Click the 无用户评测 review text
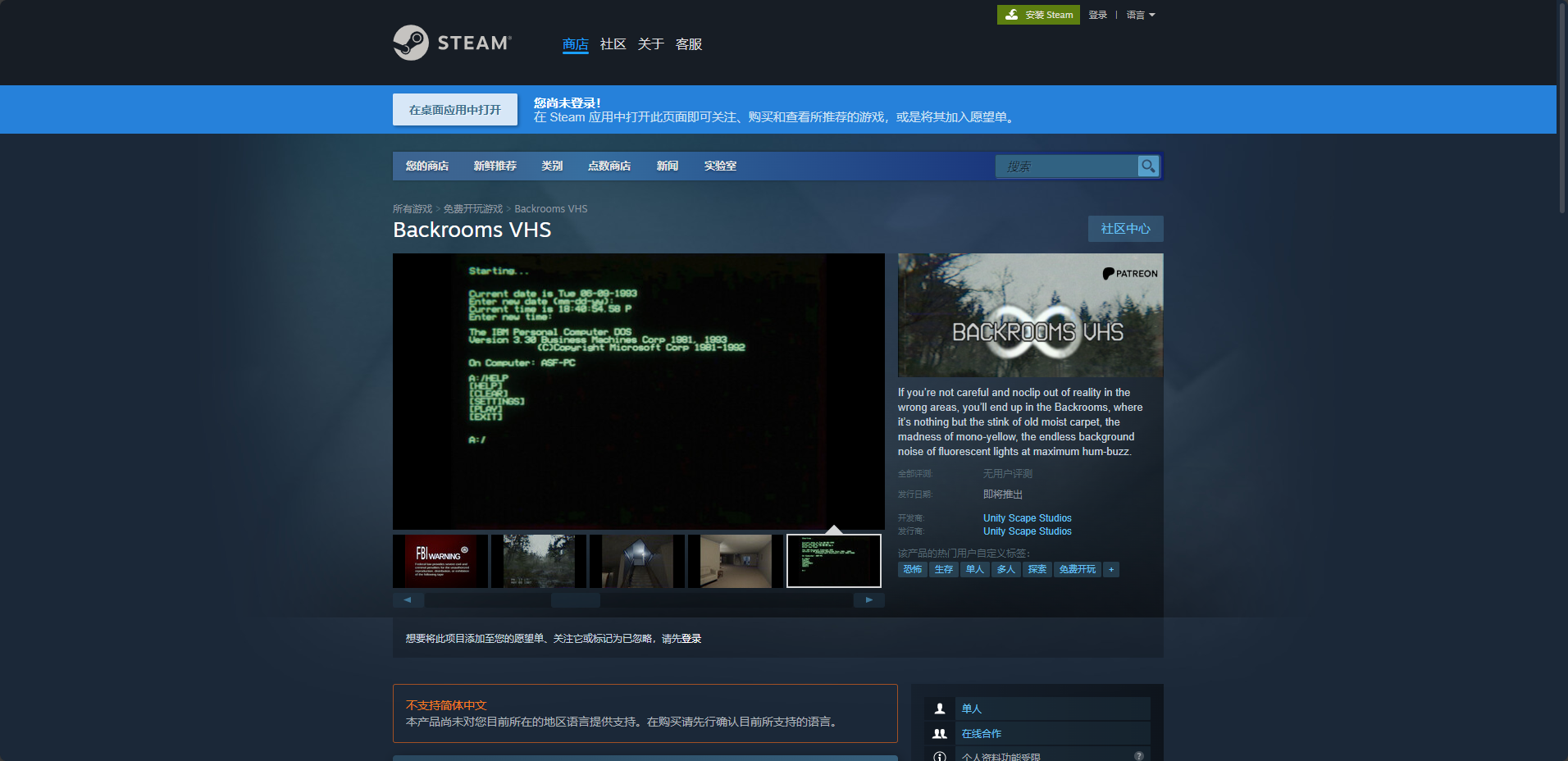The width and height of the screenshot is (1568, 761). [x=1008, y=474]
